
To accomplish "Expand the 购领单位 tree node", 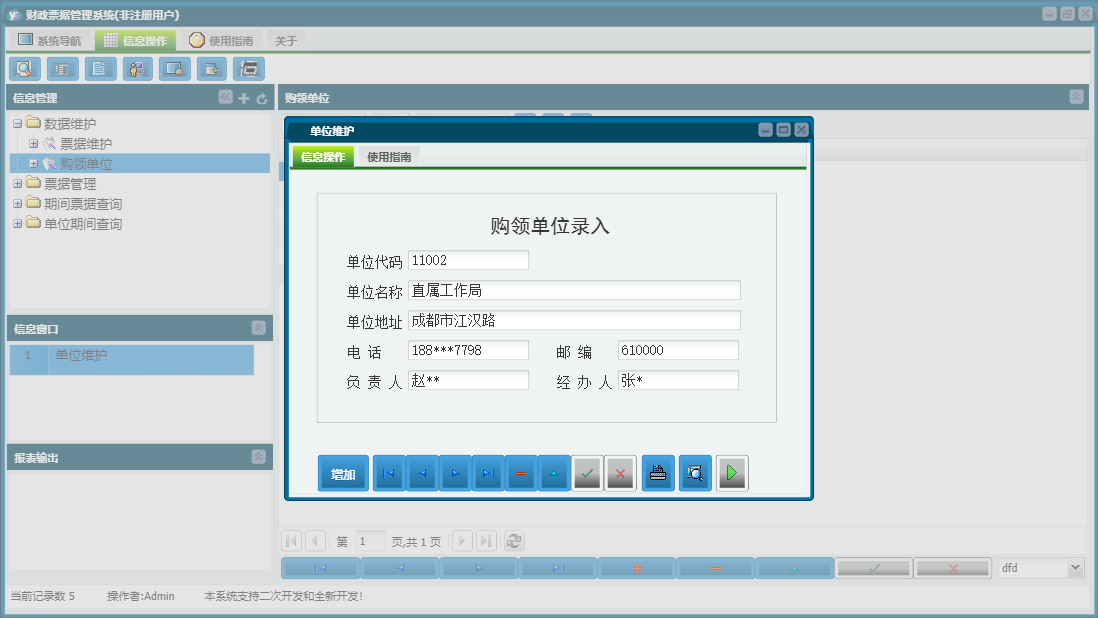I will point(33,164).
